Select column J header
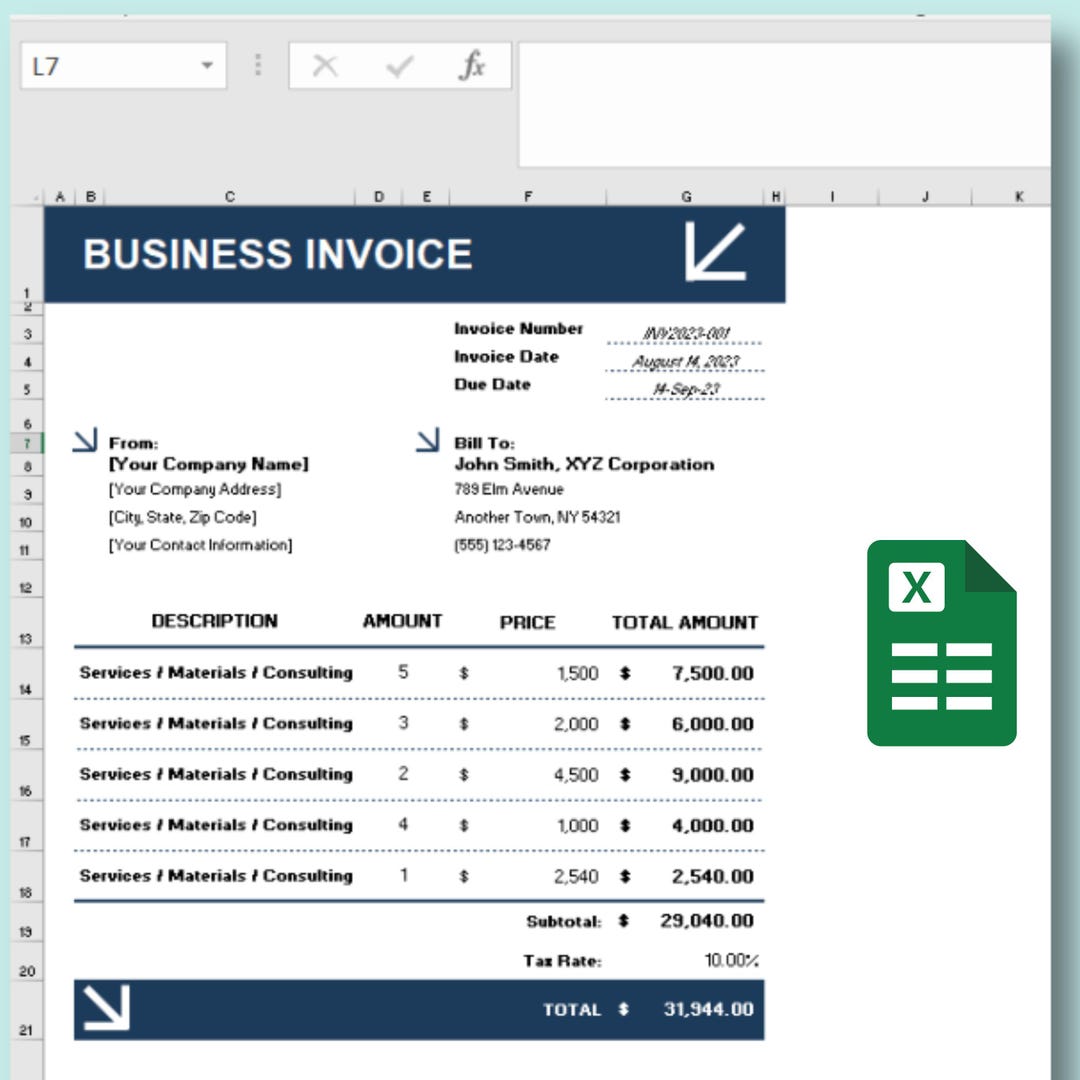 pos(925,197)
